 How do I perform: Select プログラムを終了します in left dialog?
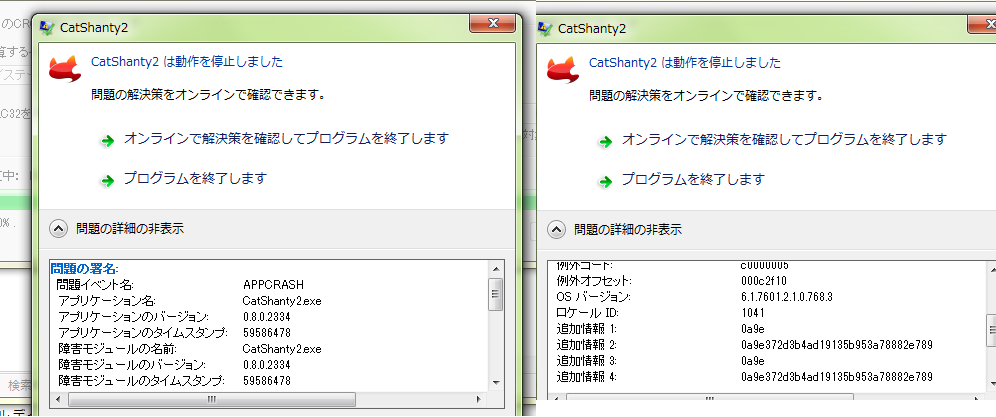[x=196, y=178]
